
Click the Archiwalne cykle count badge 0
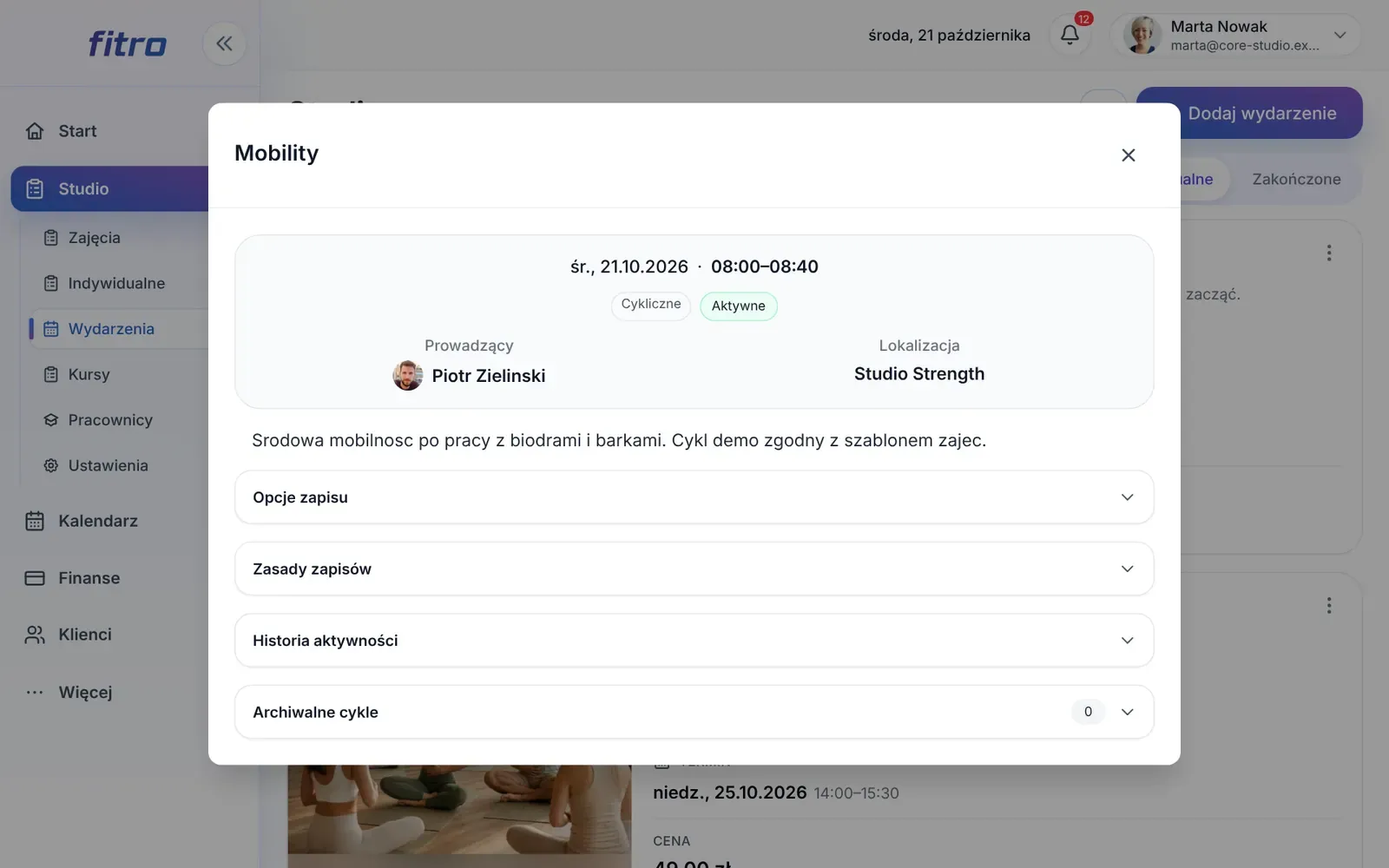pos(1088,712)
